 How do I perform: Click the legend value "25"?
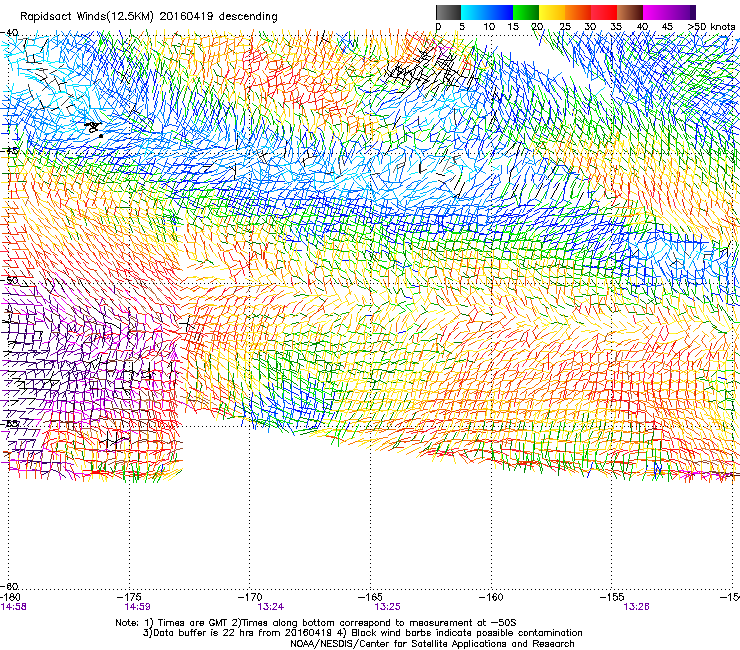[x=565, y=27]
